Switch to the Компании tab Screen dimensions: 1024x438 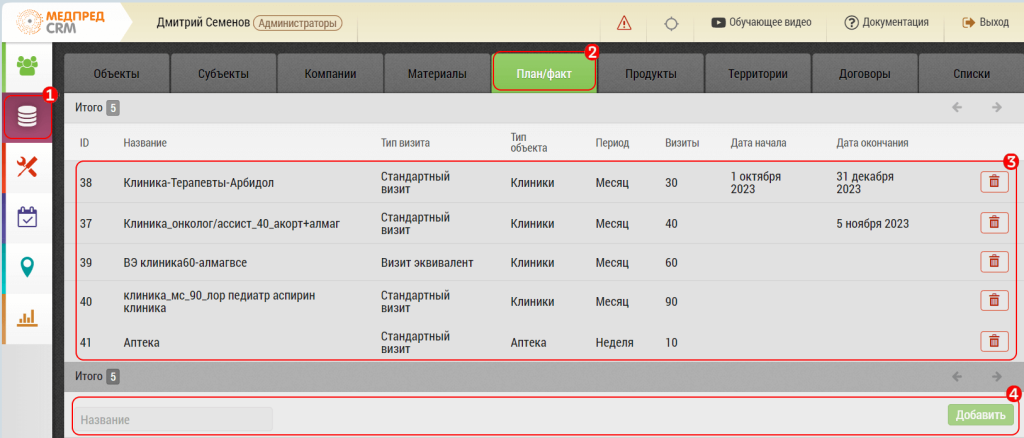pyautogui.click(x=330, y=74)
